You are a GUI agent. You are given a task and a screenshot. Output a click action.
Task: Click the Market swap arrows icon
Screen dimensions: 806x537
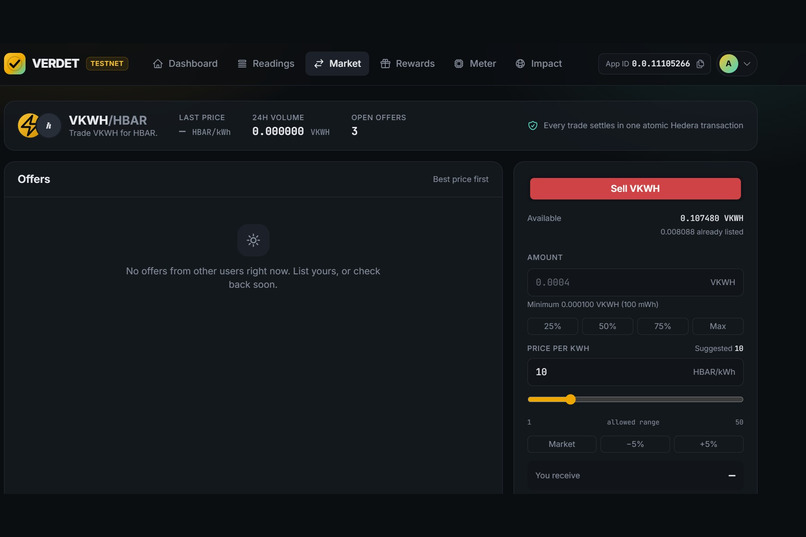click(x=319, y=64)
